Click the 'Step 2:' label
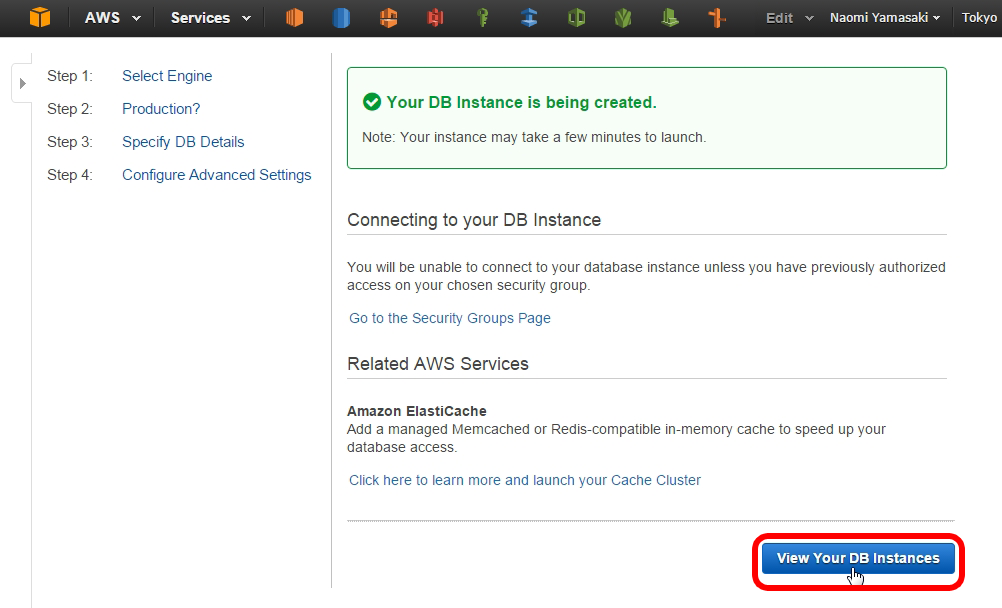The image size is (1002, 608). (70, 109)
